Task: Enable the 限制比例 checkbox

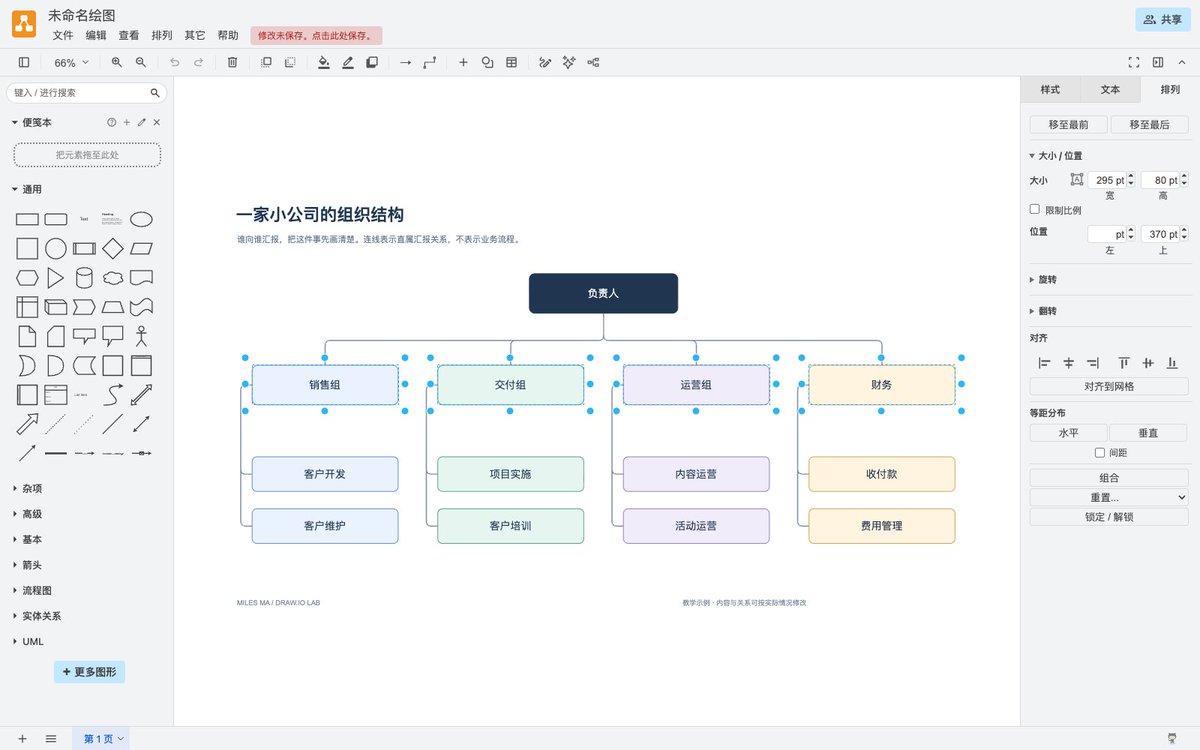Action: [x=1035, y=210]
